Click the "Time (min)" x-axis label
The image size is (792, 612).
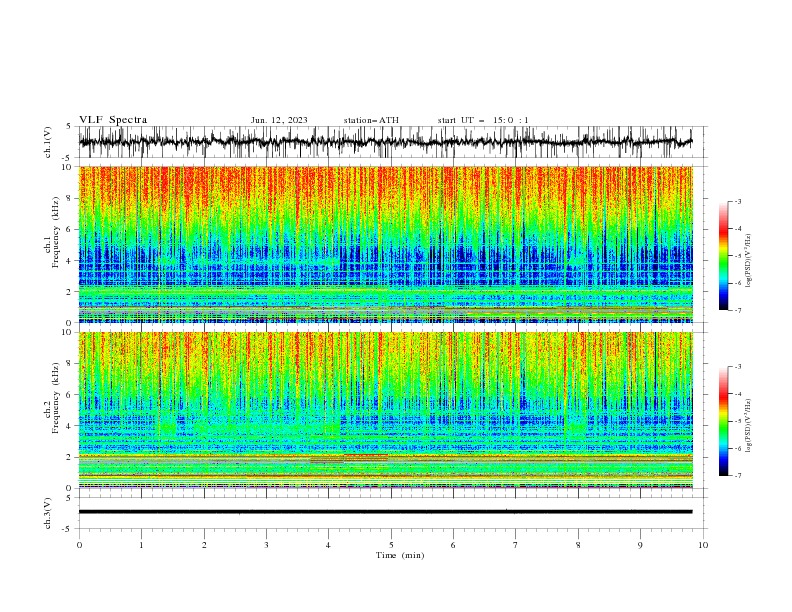[x=400, y=555]
